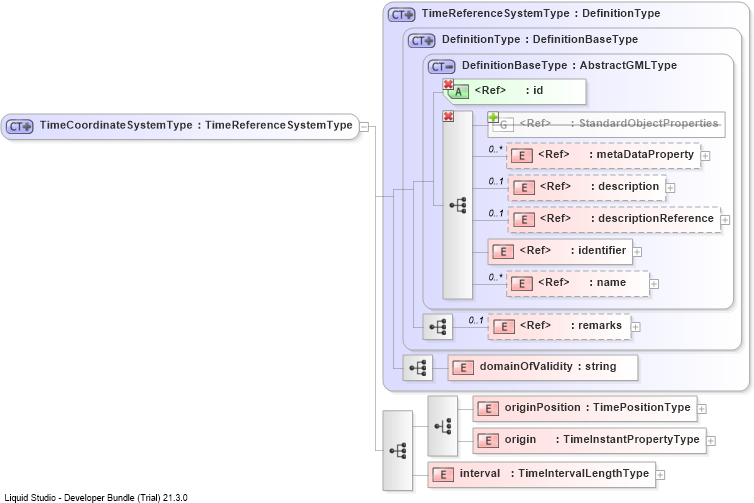
Task: Select the ': StandardObjectProperties' struck-through label
Action: coord(644,123)
